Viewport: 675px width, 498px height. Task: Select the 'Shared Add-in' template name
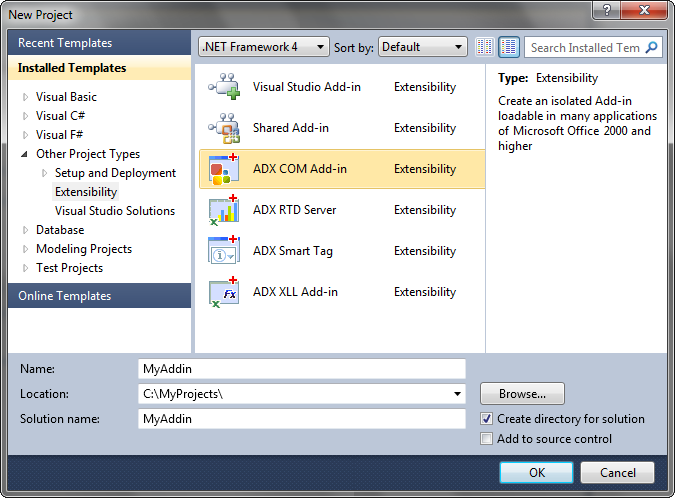(x=291, y=128)
